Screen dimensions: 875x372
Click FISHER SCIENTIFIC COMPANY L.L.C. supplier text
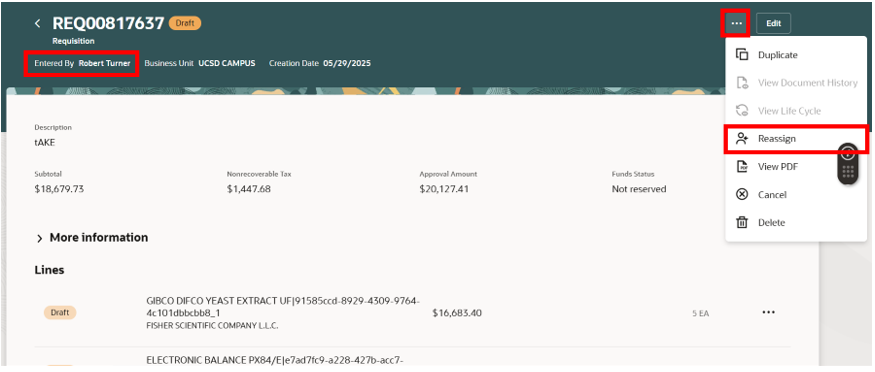[x=212, y=326]
